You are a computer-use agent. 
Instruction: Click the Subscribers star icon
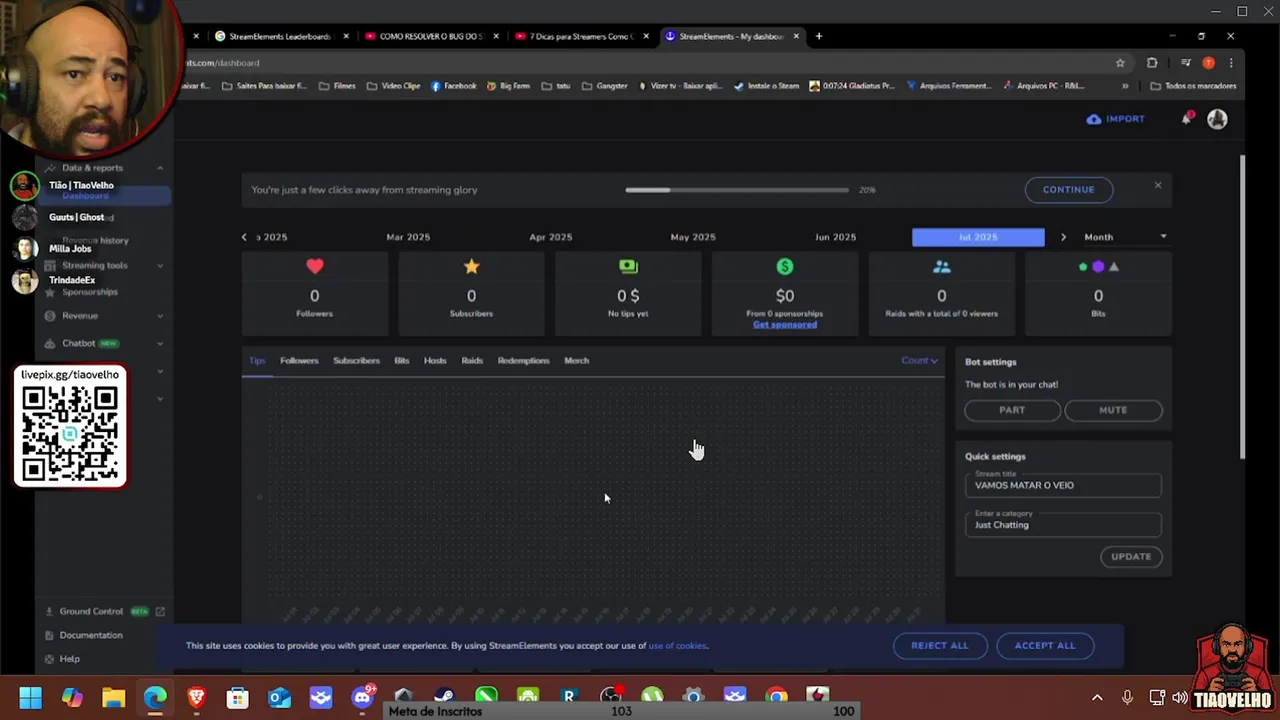click(x=471, y=266)
